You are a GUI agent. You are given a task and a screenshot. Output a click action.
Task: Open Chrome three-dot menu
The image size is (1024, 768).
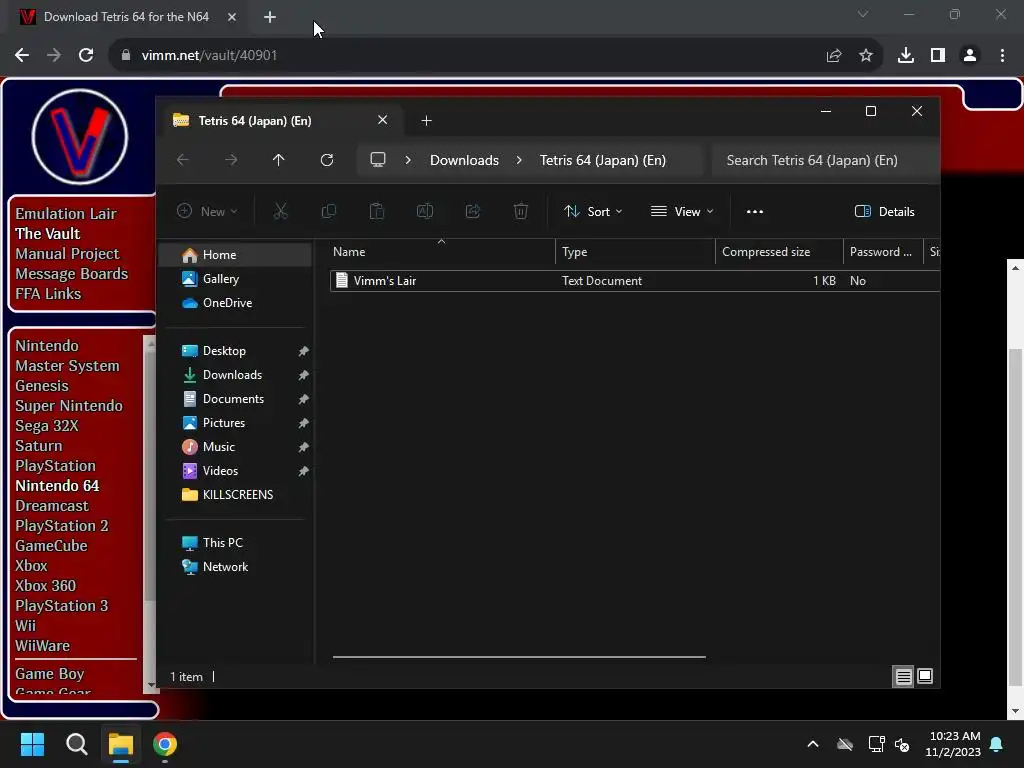[1002, 56]
